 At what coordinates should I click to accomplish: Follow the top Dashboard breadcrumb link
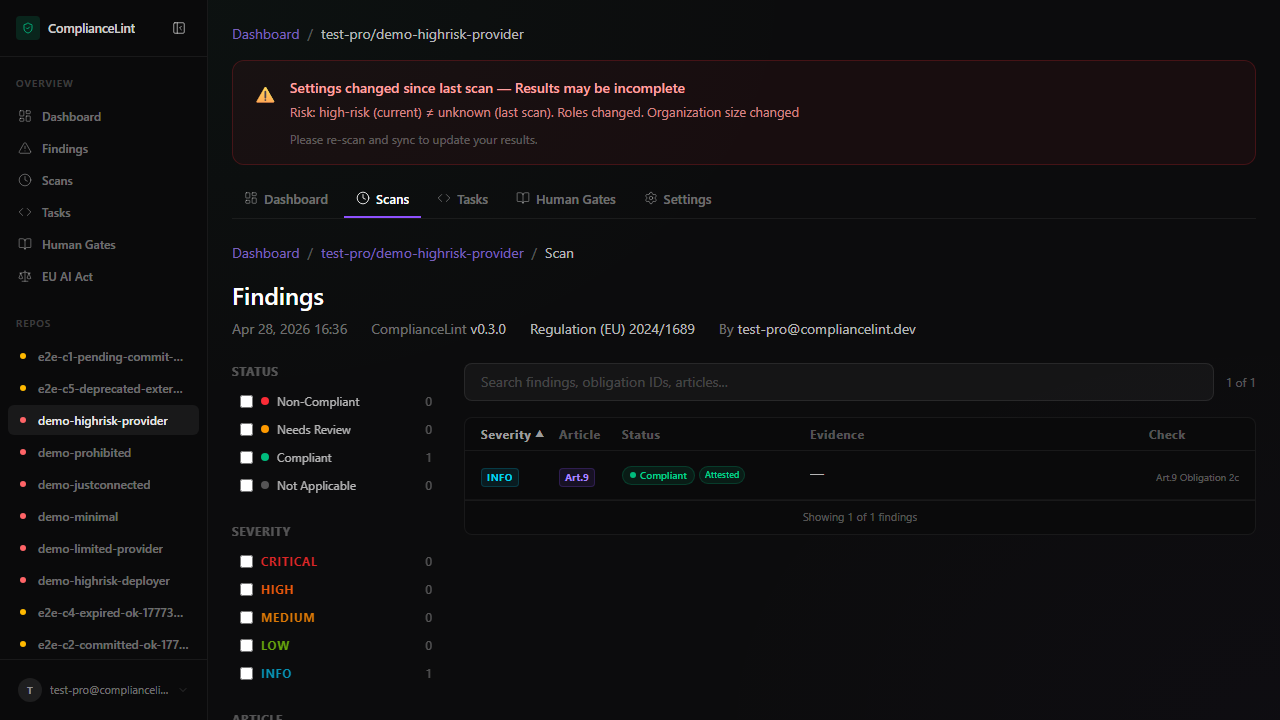coord(265,34)
